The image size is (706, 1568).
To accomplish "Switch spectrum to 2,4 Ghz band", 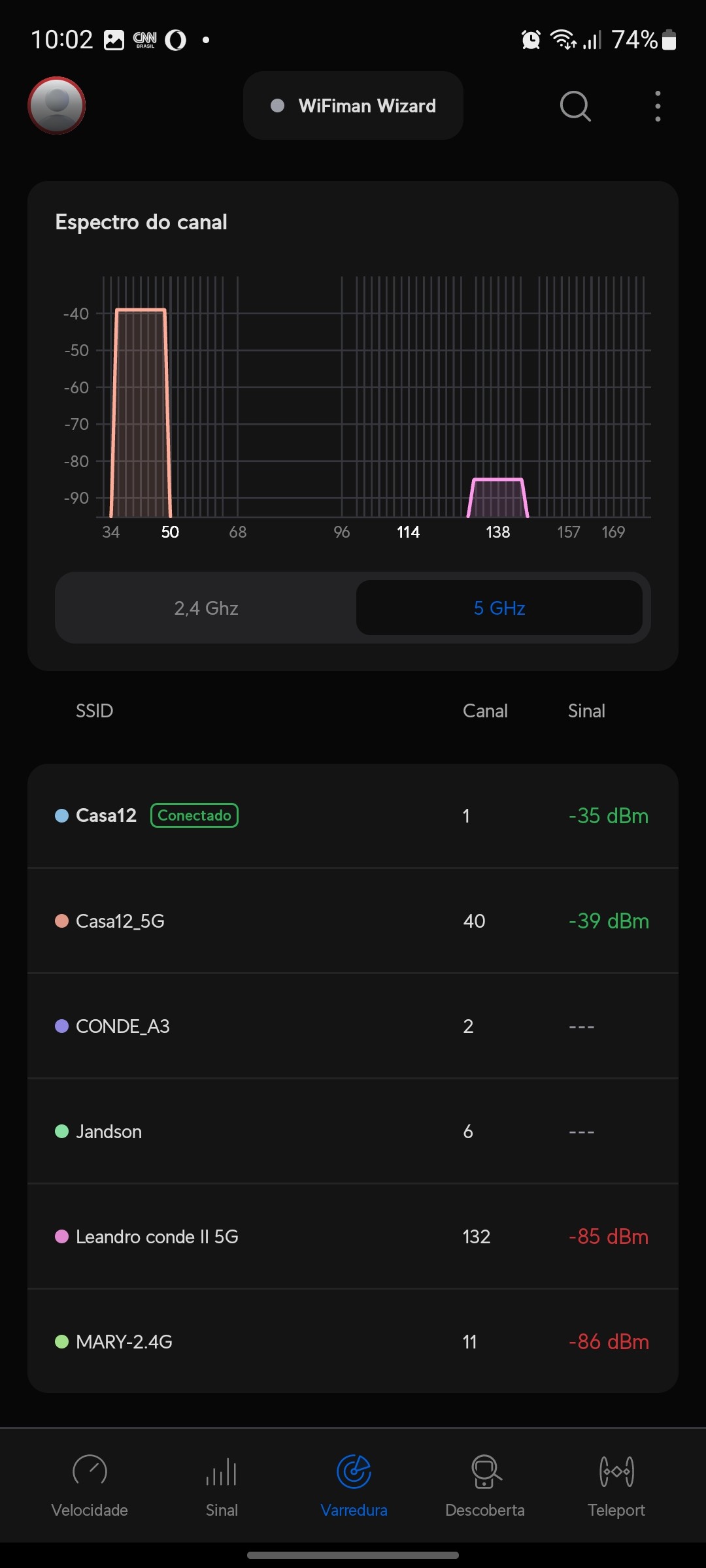I will click(x=206, y=608).
